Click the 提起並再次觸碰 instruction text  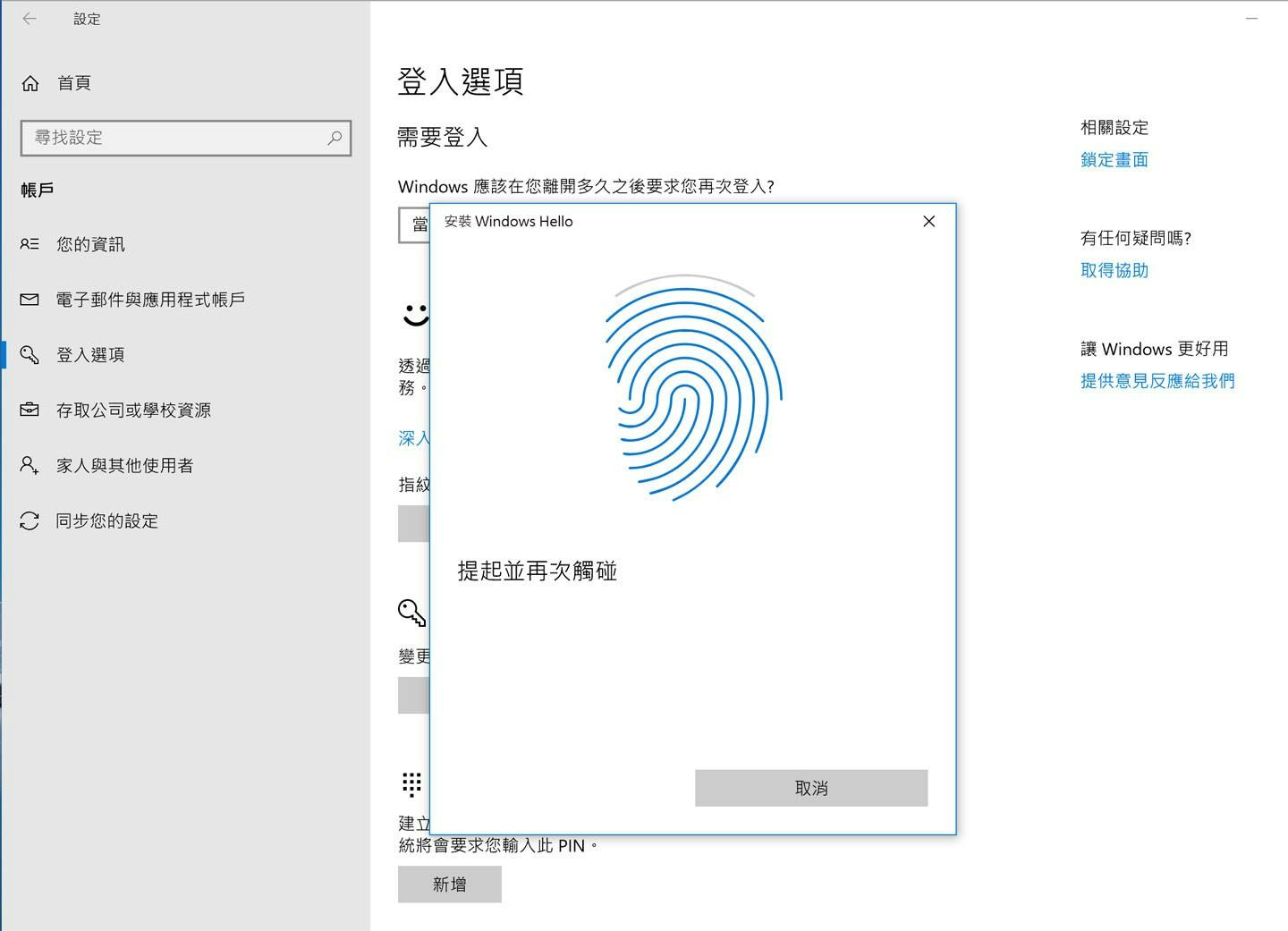(537, 571)
